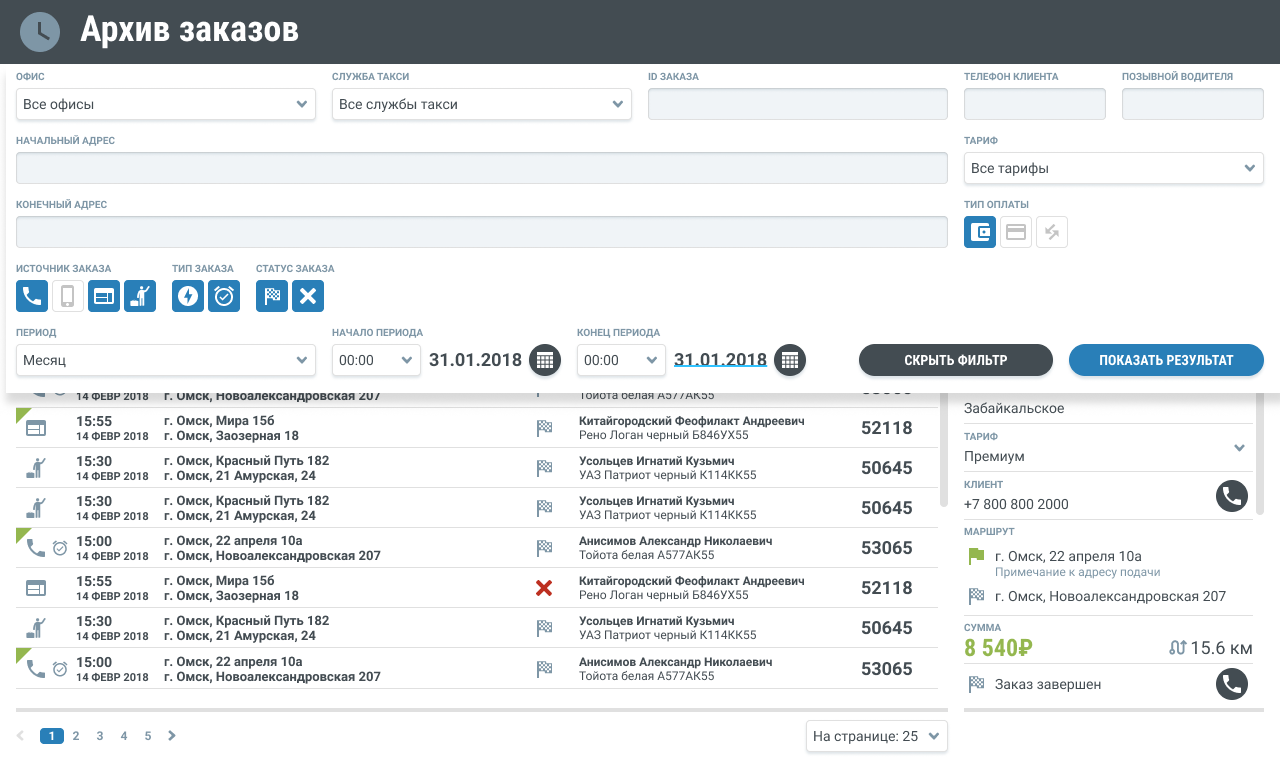Toggle the cancelled order status X filter
Viewport: 1280px width, 760px height.
click(x=308, y=296)
